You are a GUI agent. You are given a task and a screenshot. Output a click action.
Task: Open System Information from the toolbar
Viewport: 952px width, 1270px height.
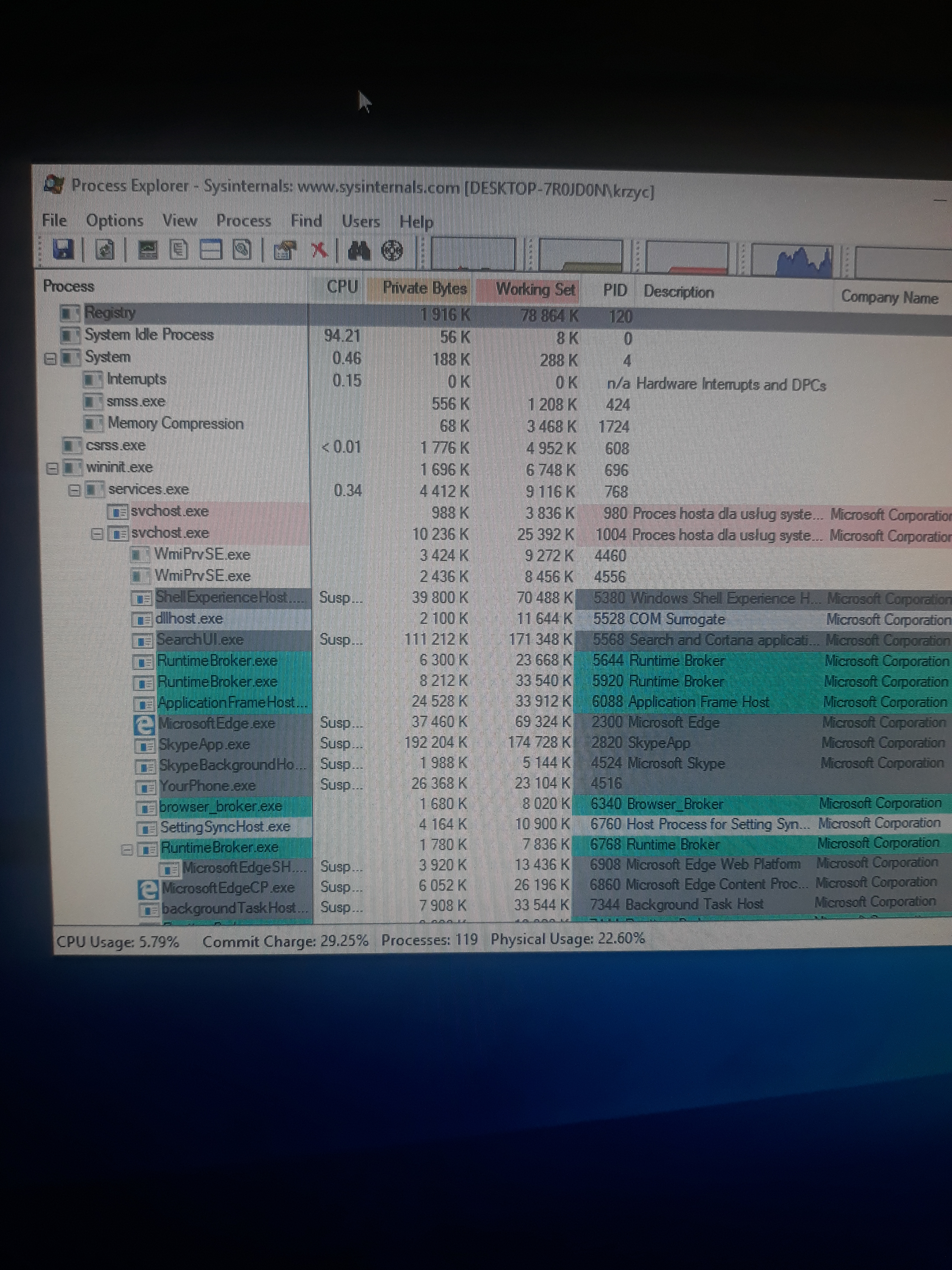(148, 250)
